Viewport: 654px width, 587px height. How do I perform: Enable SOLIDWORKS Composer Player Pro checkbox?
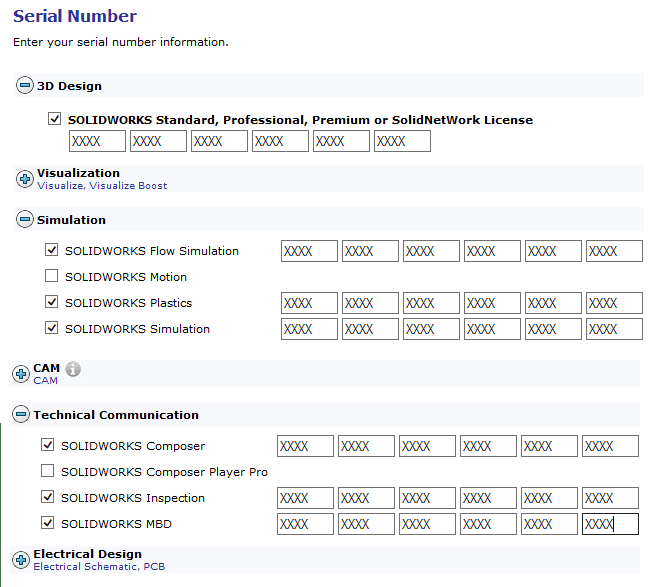[x=48, y=472]
